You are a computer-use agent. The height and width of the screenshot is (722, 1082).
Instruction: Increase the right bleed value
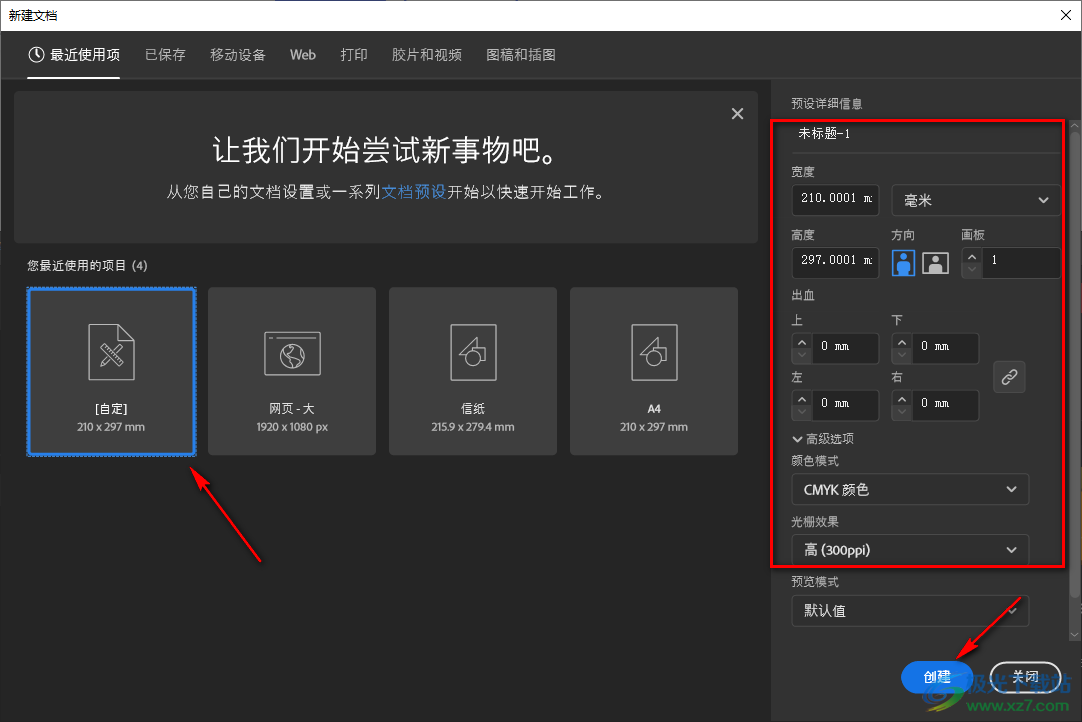tap(901, 399)
